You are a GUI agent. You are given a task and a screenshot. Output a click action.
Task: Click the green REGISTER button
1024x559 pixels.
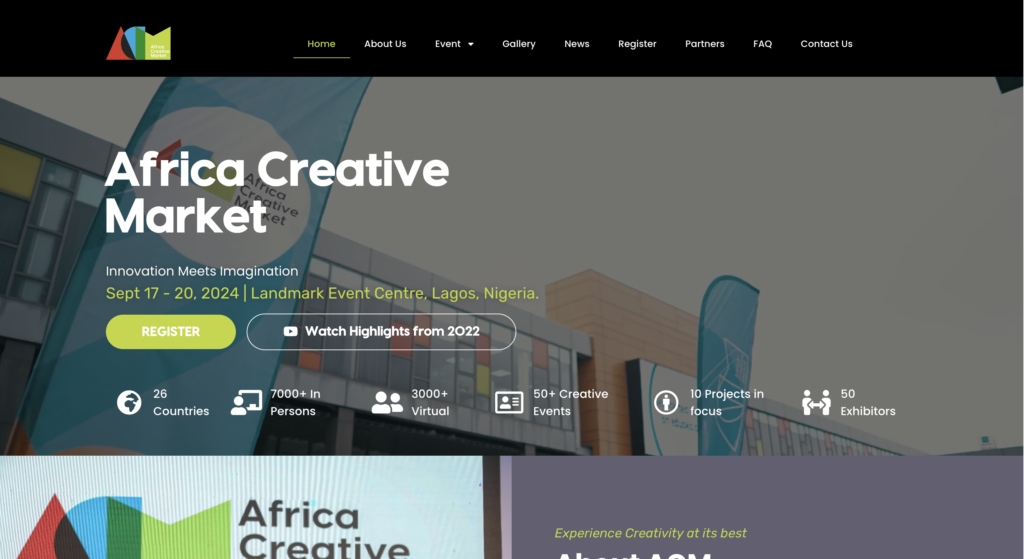[170, 332]
